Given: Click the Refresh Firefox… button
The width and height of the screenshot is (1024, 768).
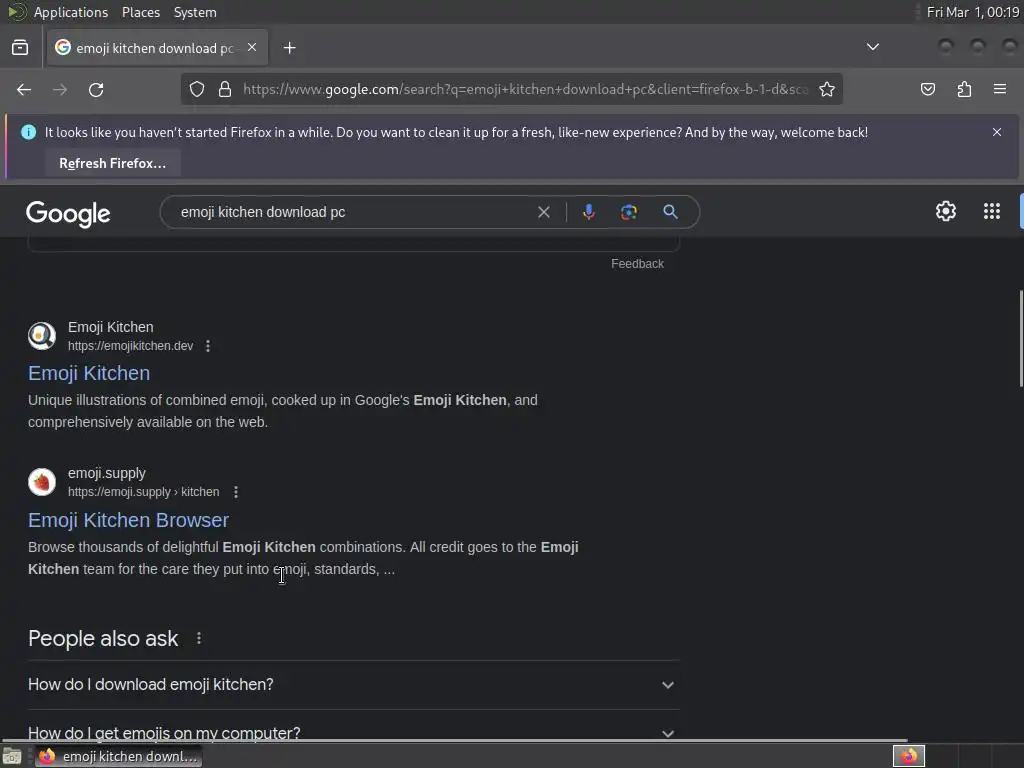Looking at the screenshot, I should tap(112, 163).
